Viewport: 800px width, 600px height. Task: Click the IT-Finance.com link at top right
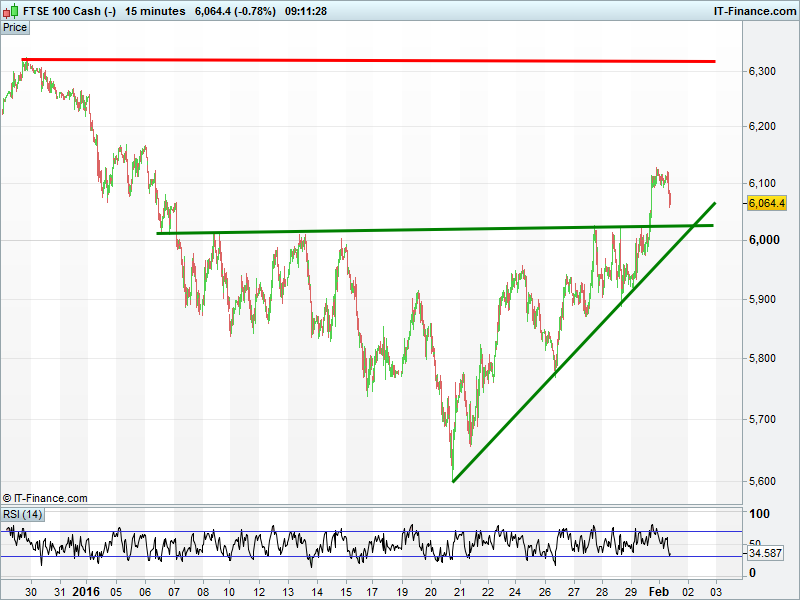[753, 11]
